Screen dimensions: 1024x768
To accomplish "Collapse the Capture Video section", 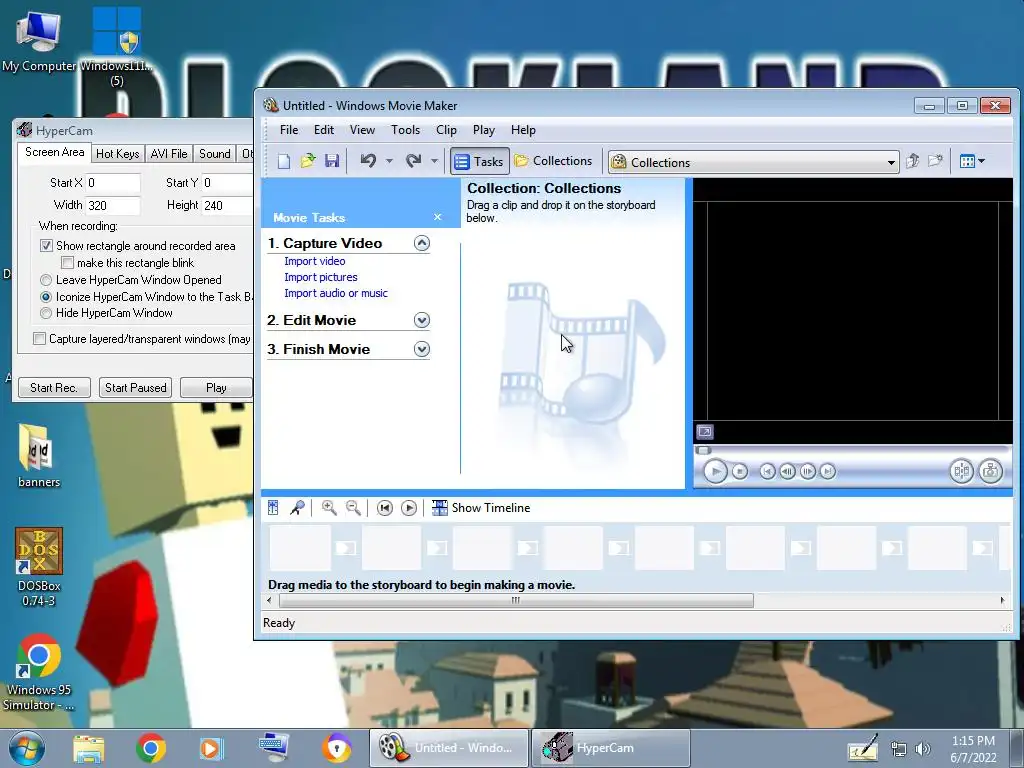I will [x=422, y=244].
